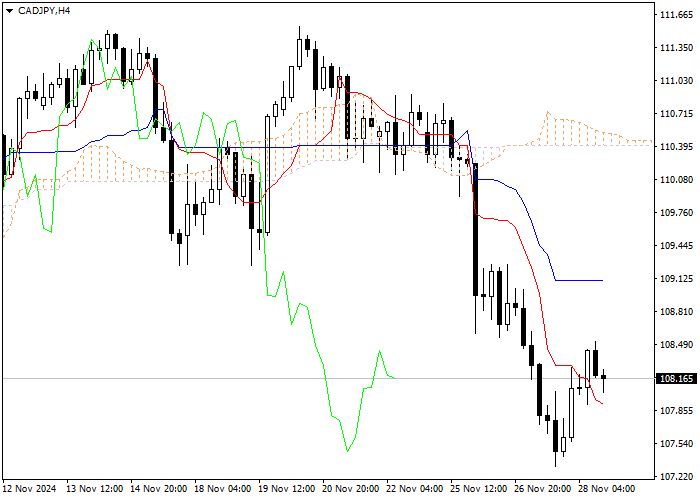Select the 22 Nov 04:00 time label

click(415, 489)
